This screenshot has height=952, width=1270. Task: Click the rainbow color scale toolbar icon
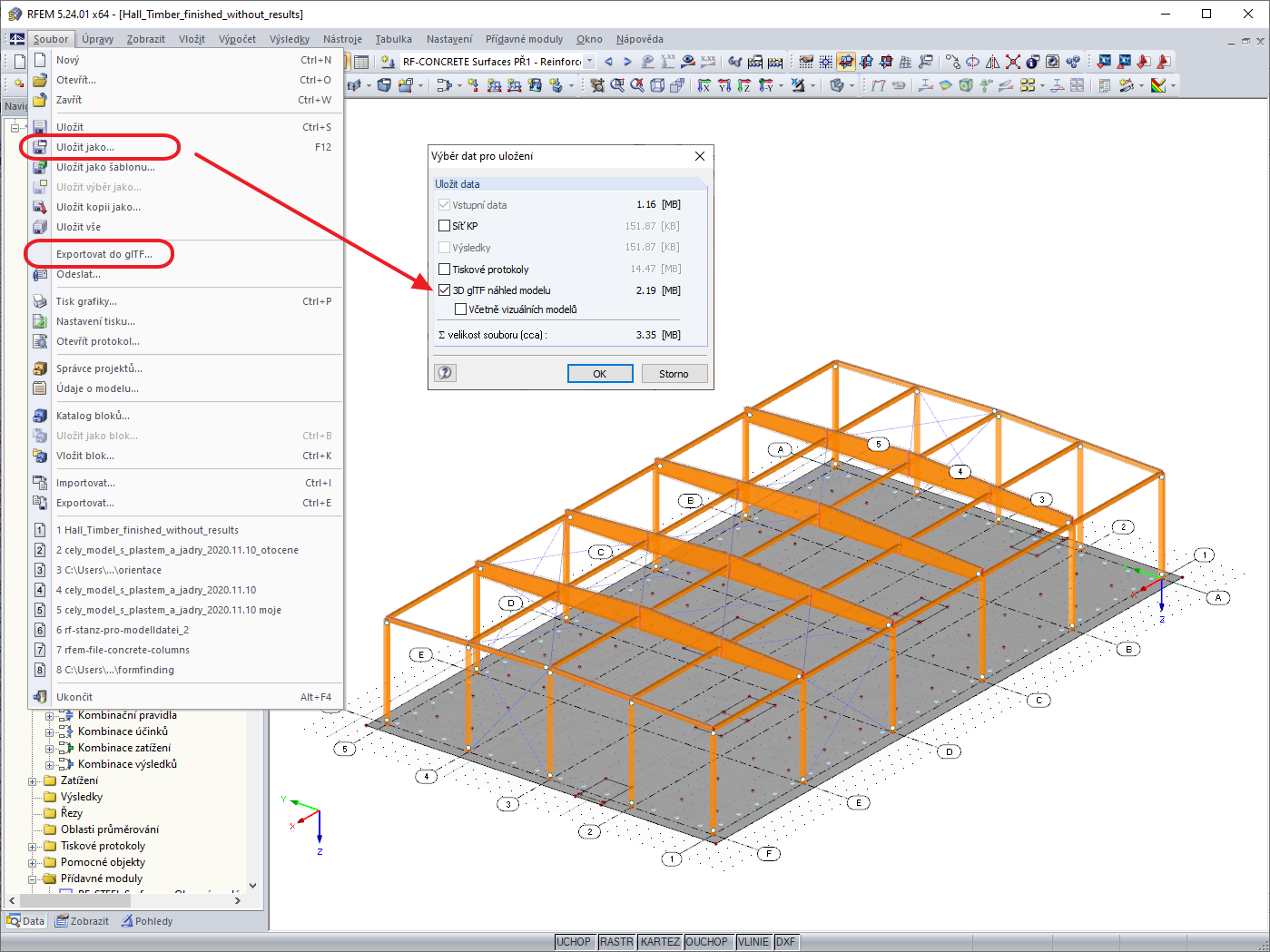(1158, 85)
